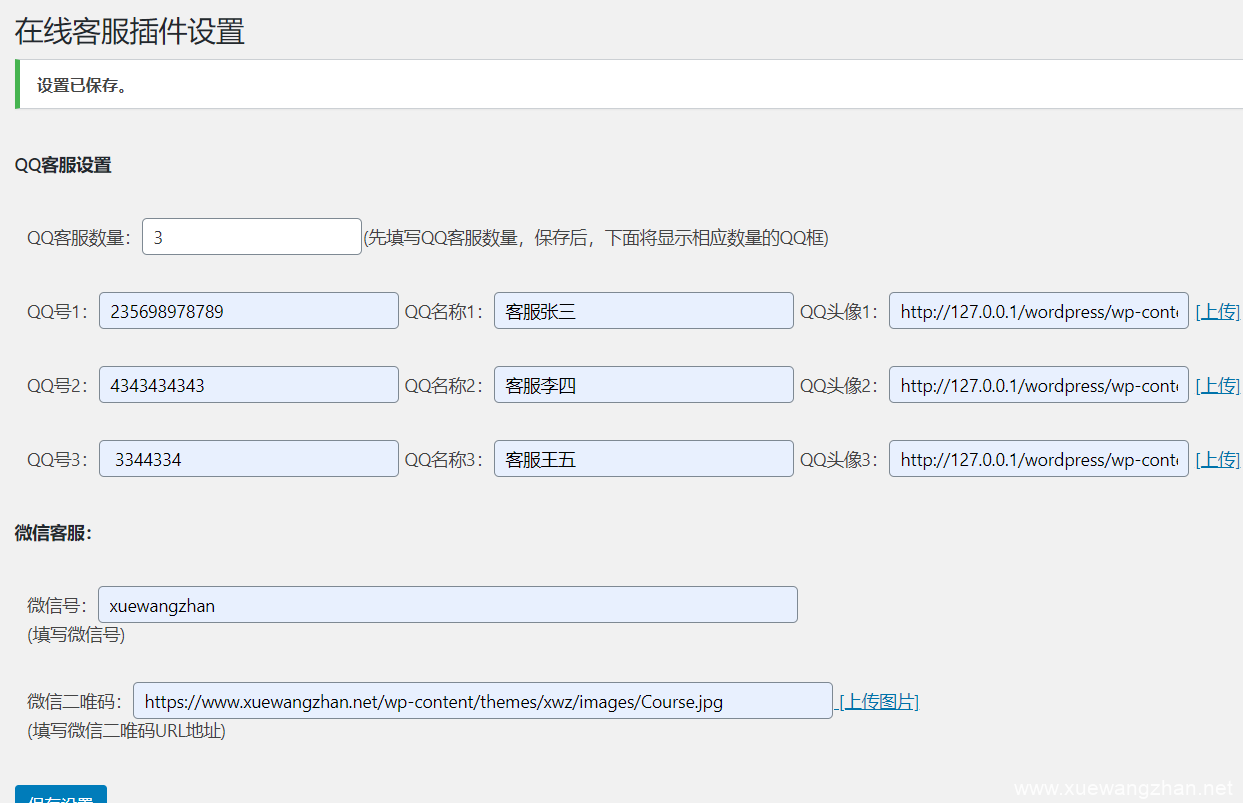Click the 微信二维码 label text
Screen dimensions: 1243x803
point(76,702)
